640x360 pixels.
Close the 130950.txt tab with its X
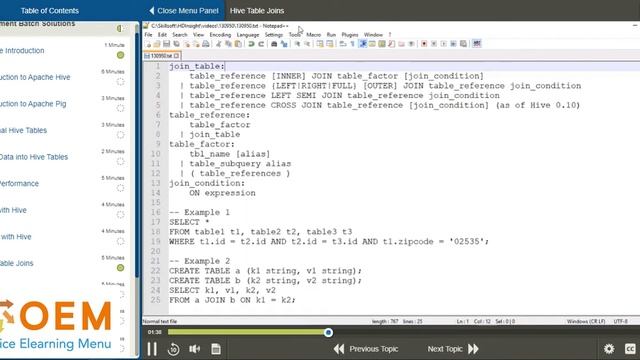pyautogui.click(x=176, y=56)
